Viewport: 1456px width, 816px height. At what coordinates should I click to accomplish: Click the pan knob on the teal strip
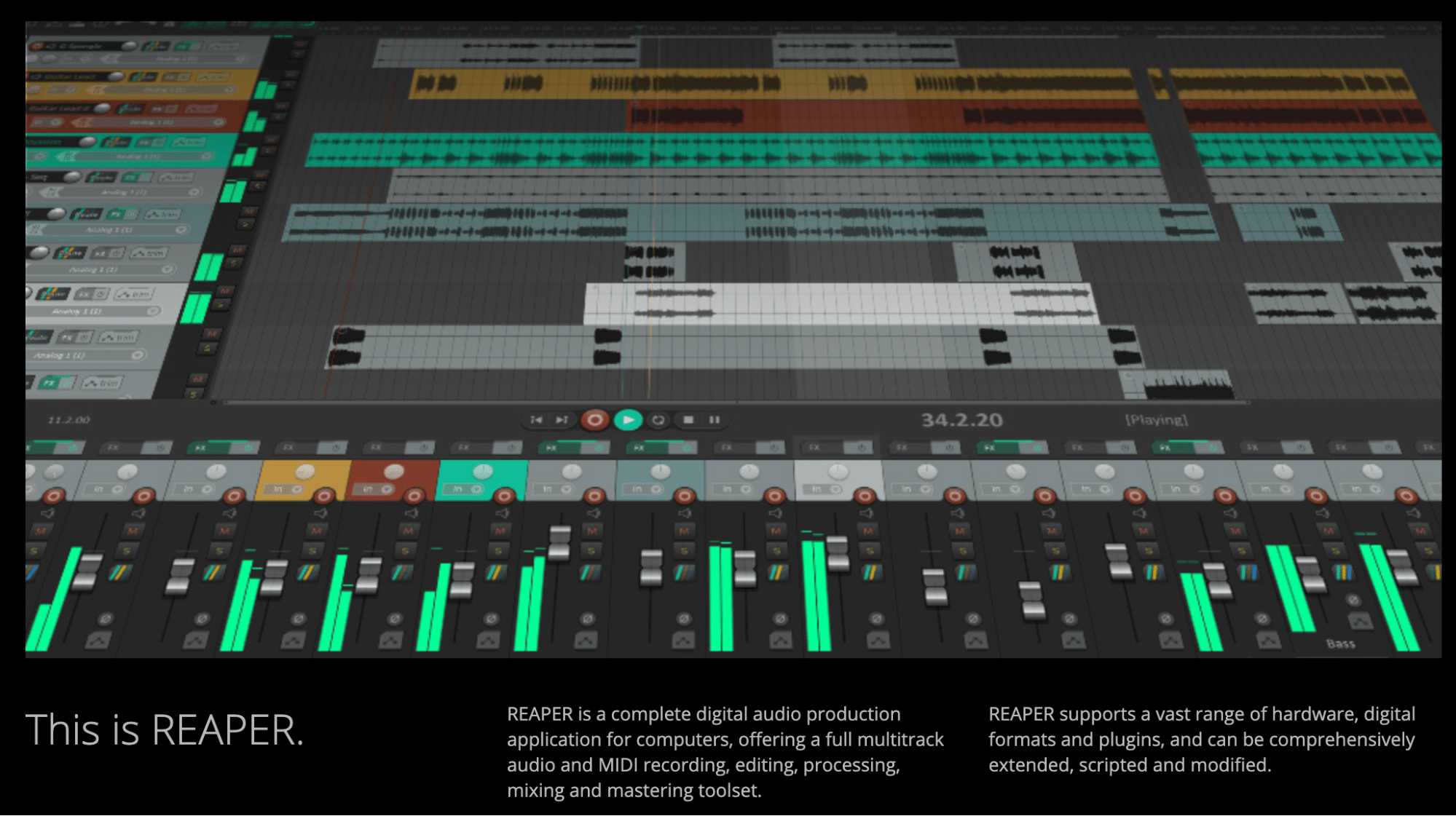click(482, 472)
